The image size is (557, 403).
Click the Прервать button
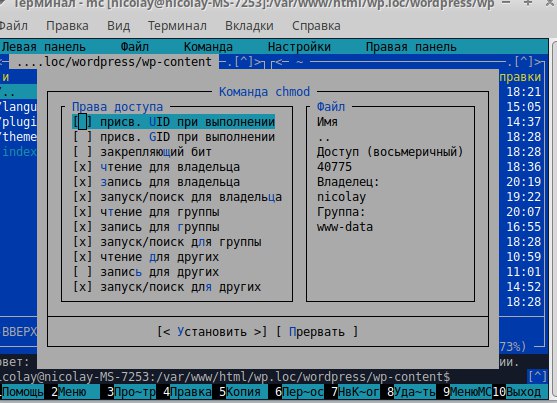(x=317, y=332)
